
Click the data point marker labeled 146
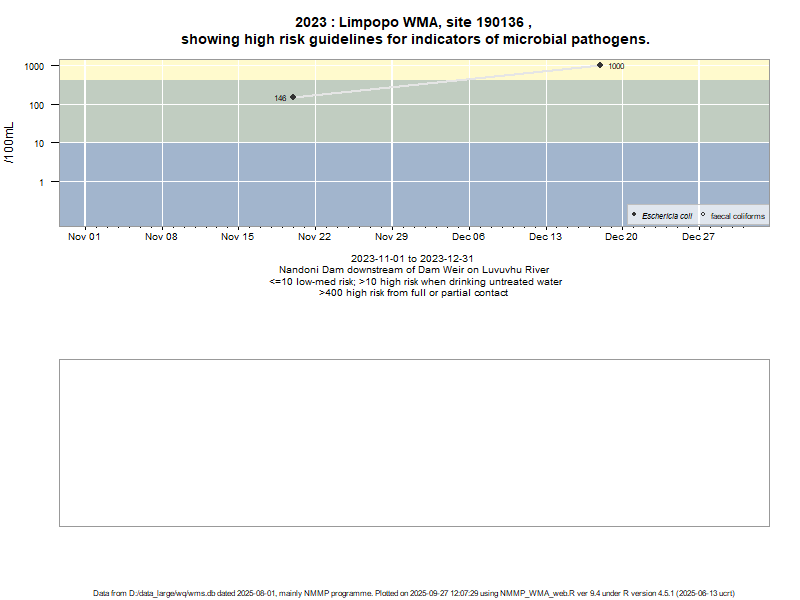[x=293, y=97]
